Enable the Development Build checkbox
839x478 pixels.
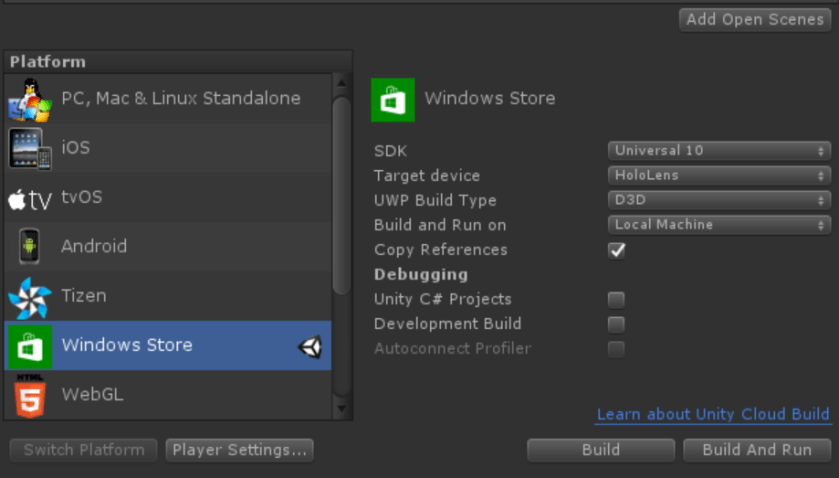coord(616,324)
